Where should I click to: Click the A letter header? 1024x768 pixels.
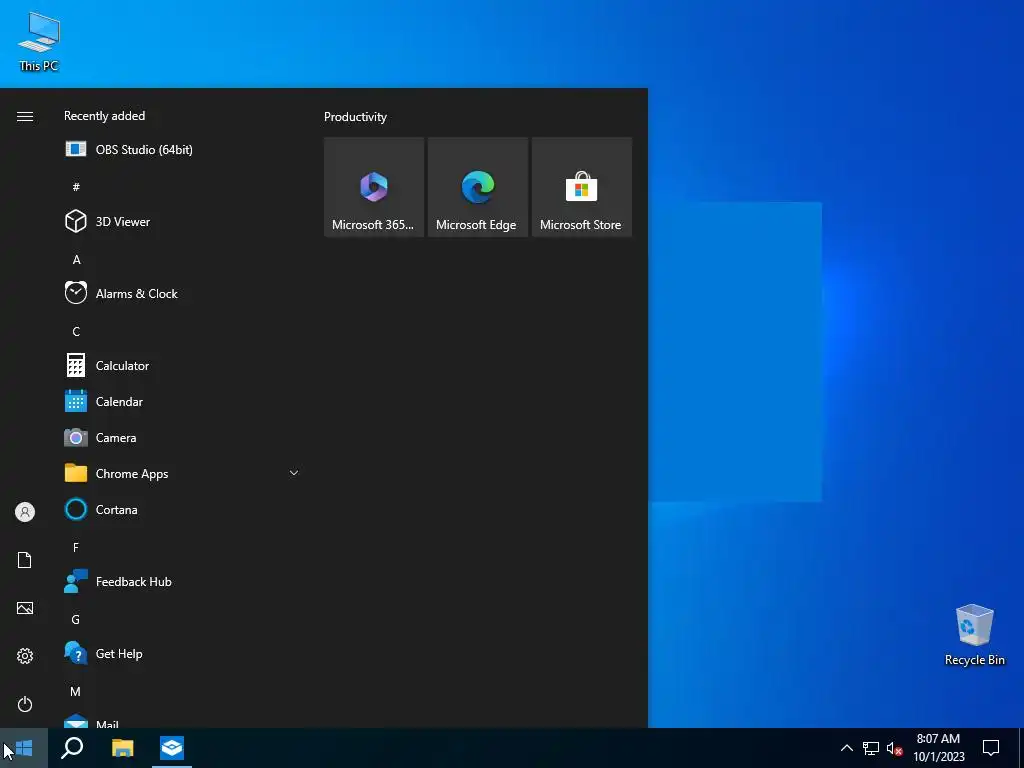(x=76, y=259)
